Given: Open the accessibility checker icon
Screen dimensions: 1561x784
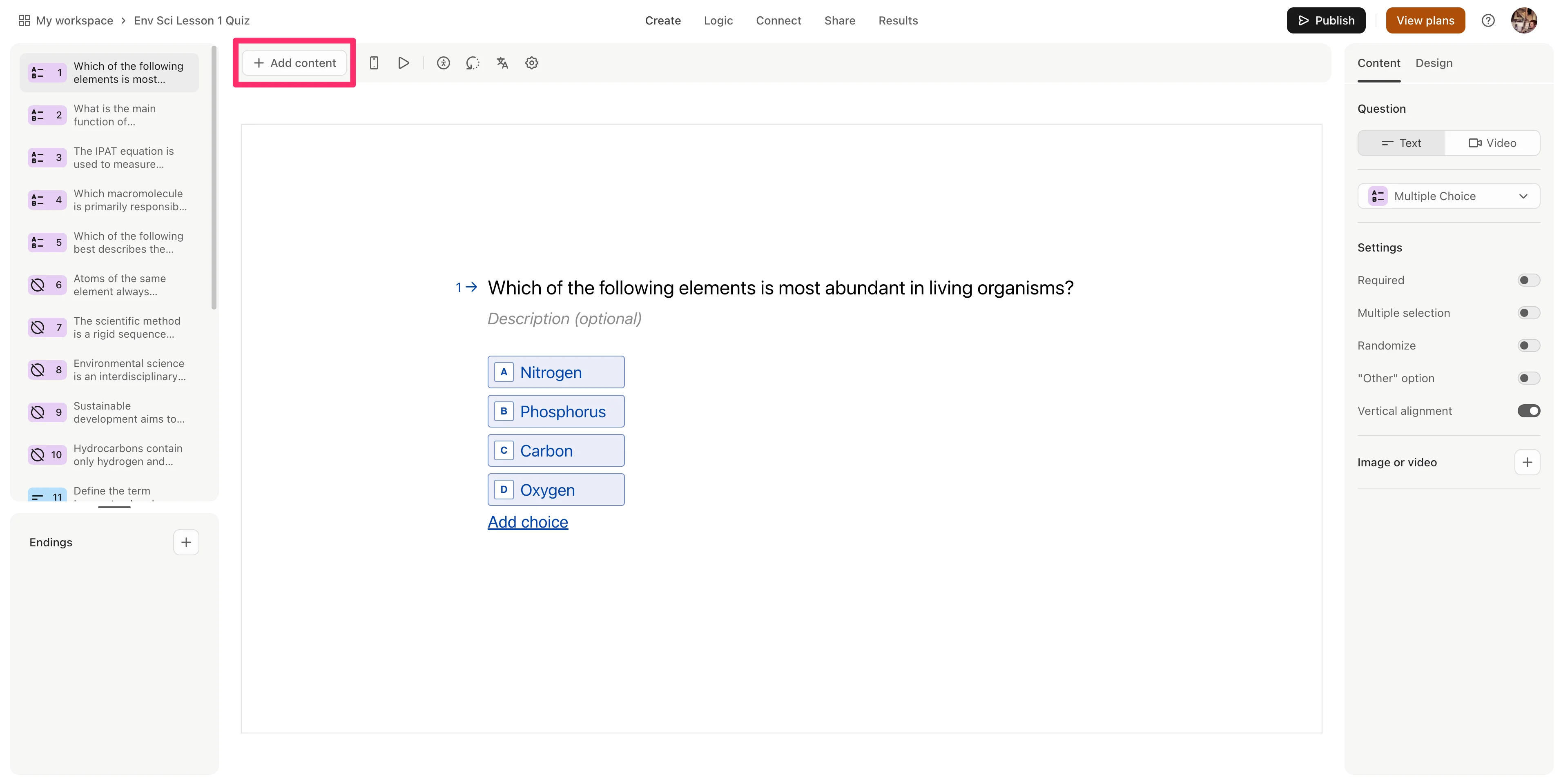Looking at the screenshot, I should 443,63.
